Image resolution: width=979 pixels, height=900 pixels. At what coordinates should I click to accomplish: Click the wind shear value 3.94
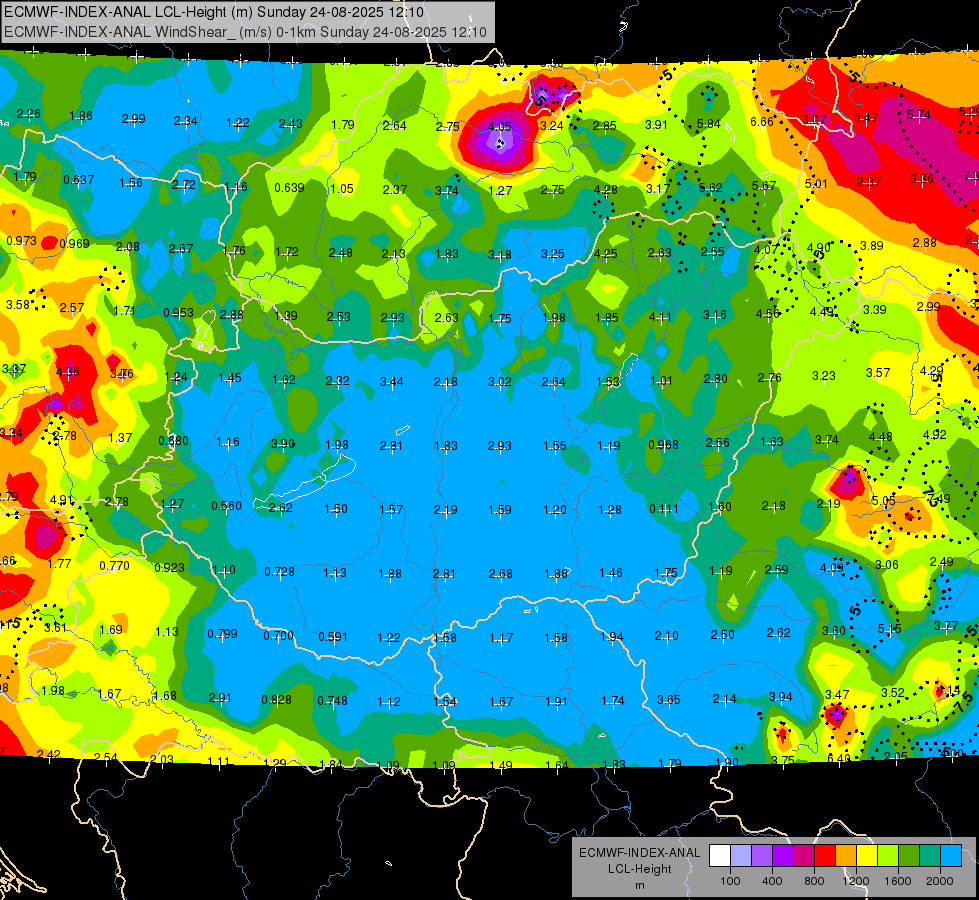tap(780, 696)
